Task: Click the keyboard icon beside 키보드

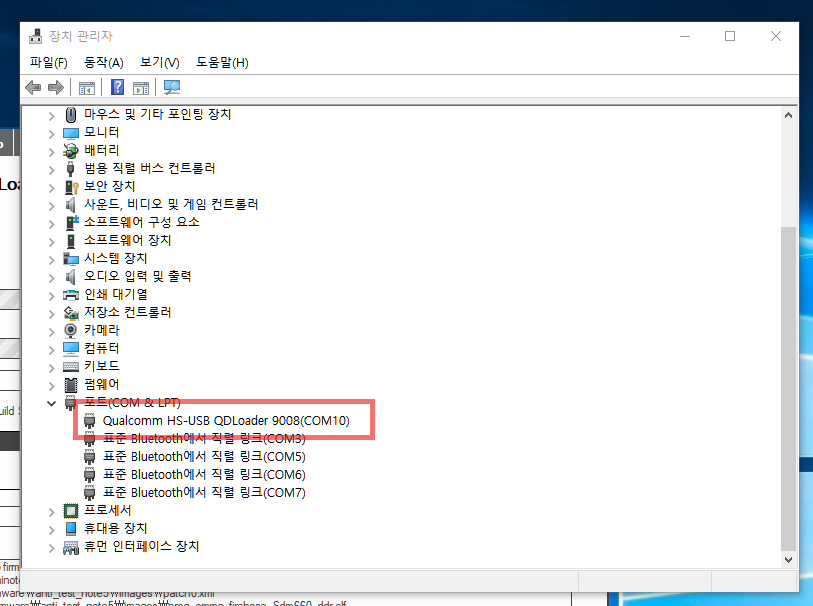Action: tap(71, 367)
